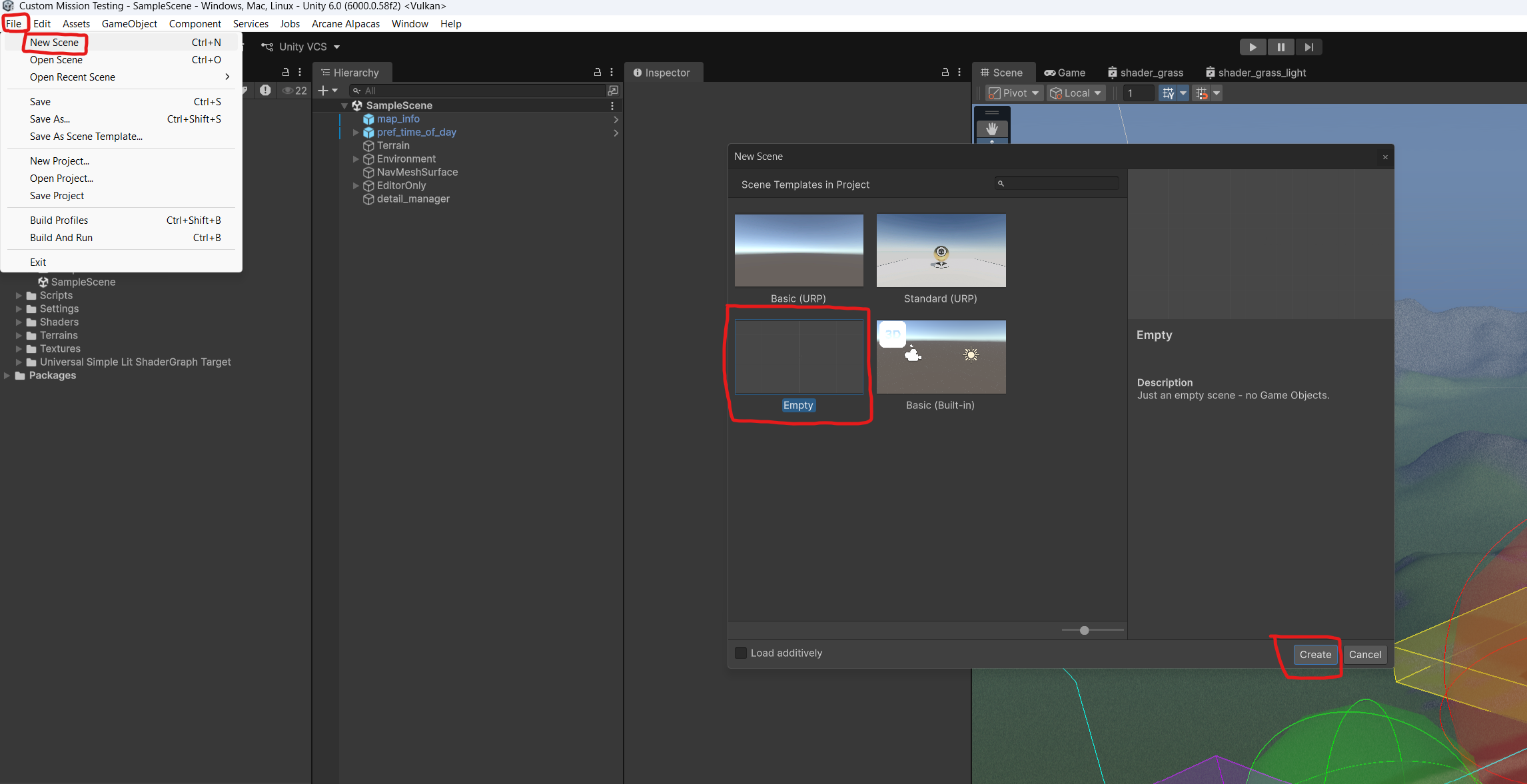Select the Hand view tool

(992, 129)
